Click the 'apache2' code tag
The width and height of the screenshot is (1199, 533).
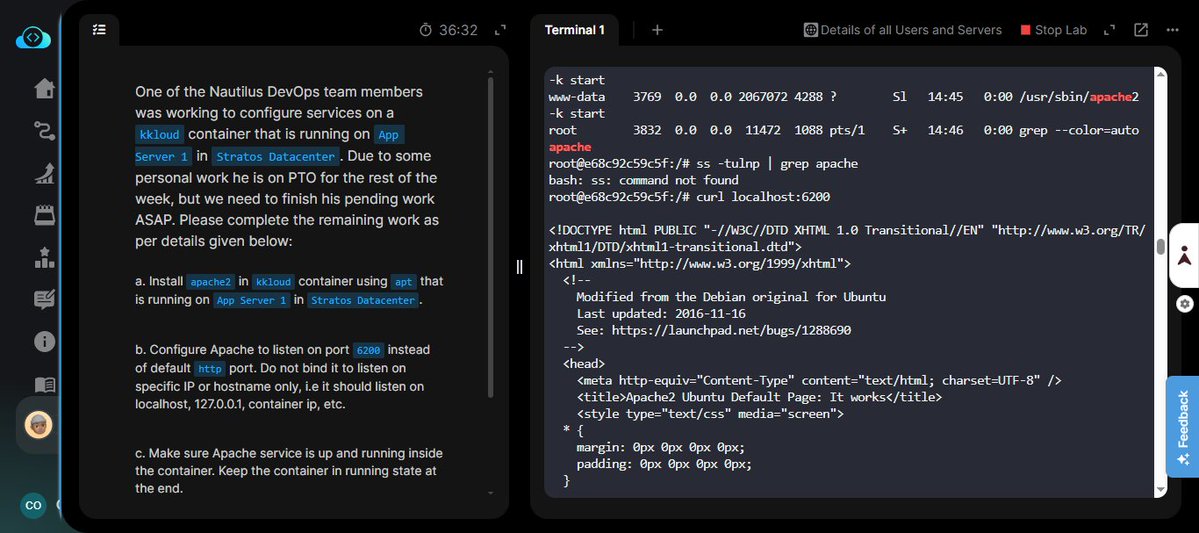pyautogui.click(x=210, y=281)
